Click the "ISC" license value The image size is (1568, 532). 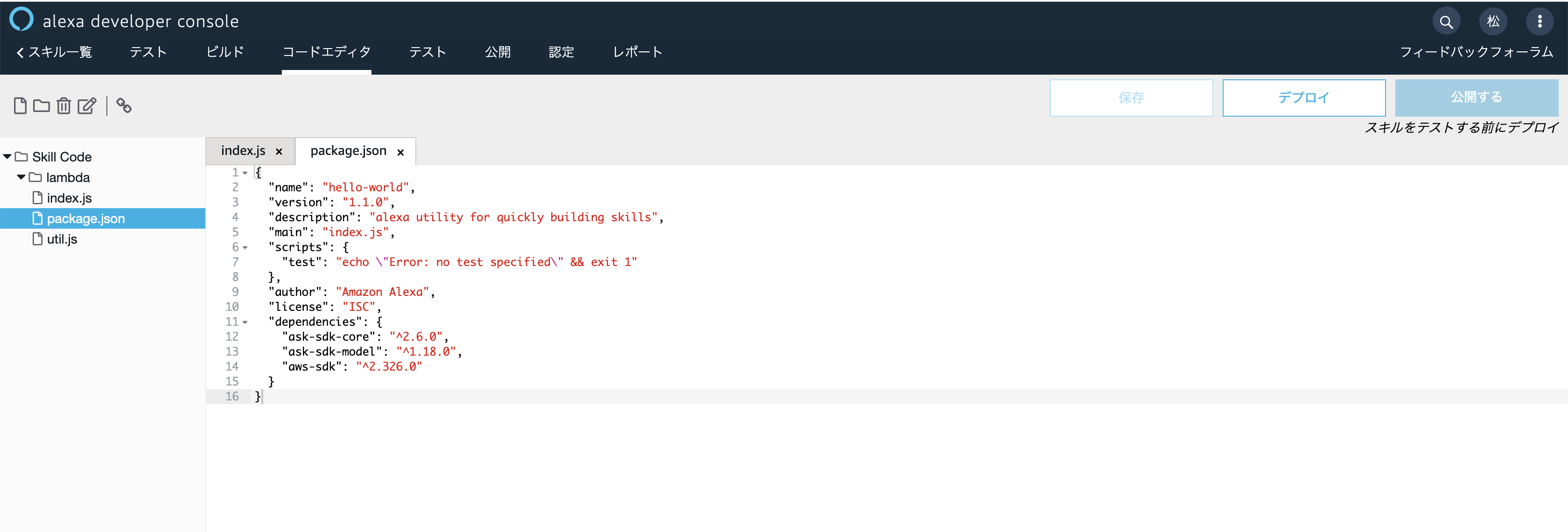(x=359, y=308)
